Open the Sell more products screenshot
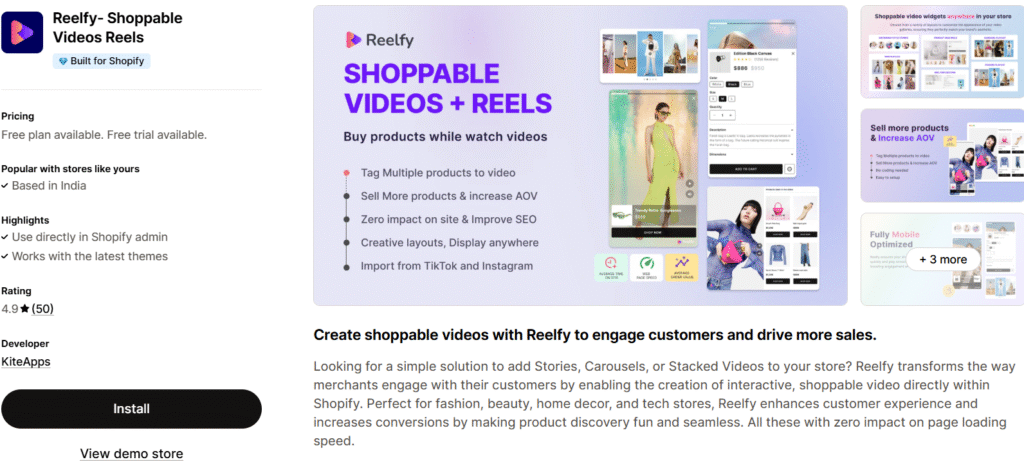1024x462 pixels. click(942, 156)
